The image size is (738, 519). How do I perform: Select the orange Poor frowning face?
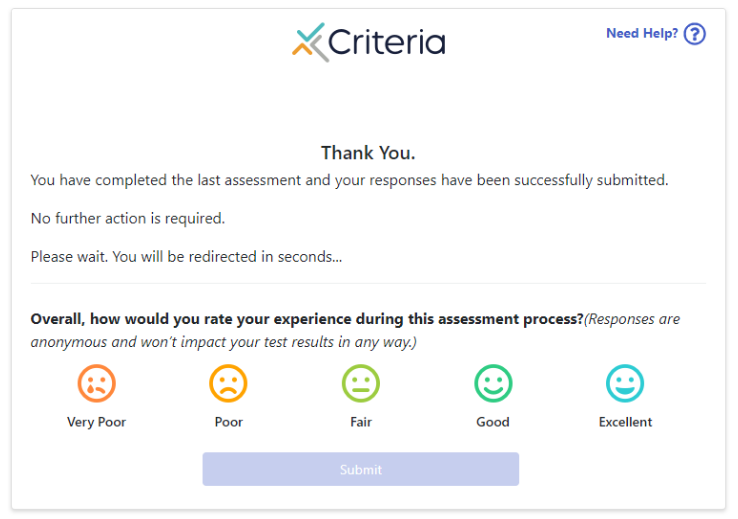pos(228,383)
